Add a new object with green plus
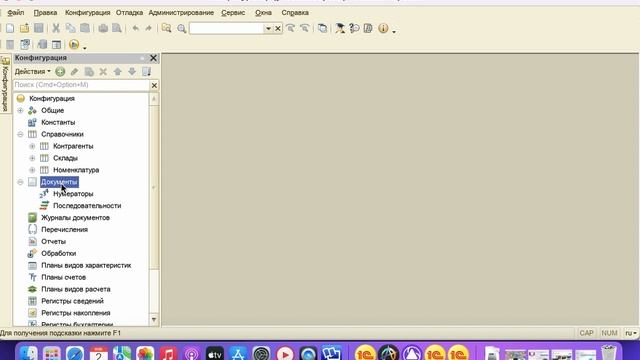This screenshot has height=360, width=640. pos(60,72)
